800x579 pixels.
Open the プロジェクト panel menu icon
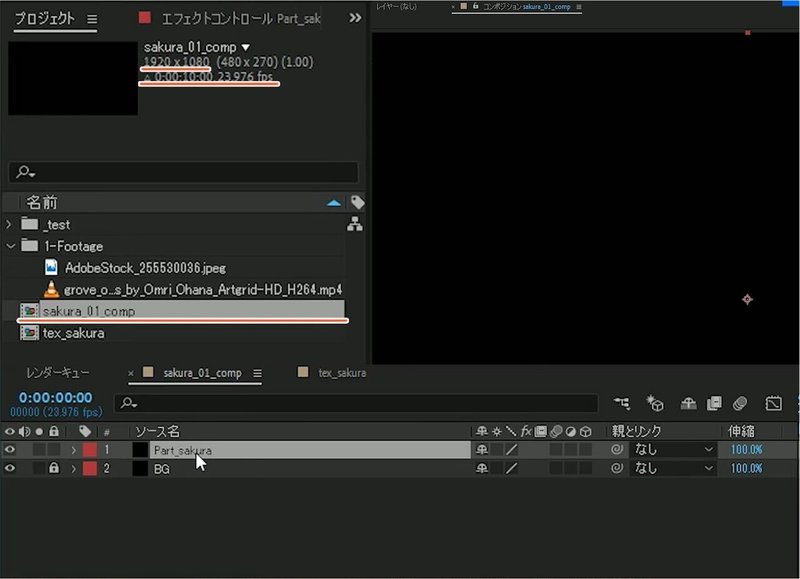(92, 19)
